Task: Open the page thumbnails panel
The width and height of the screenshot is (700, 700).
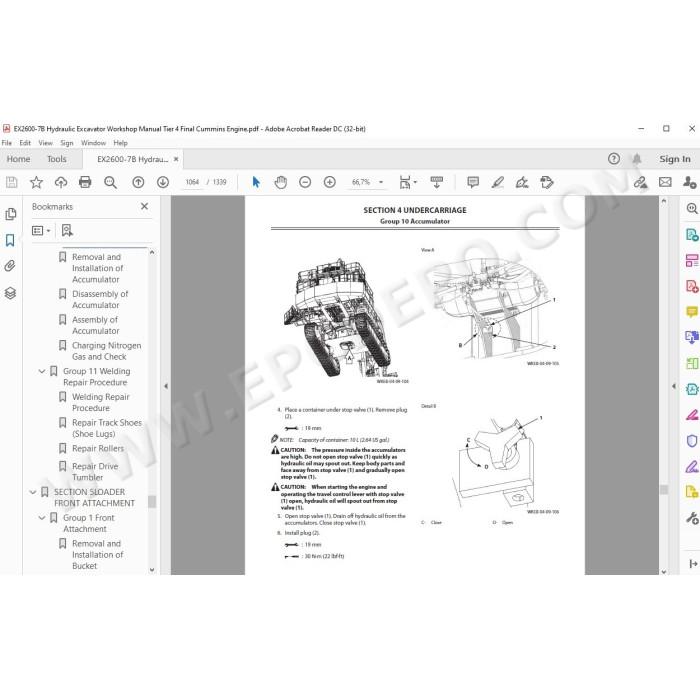Action: [11, 214]
